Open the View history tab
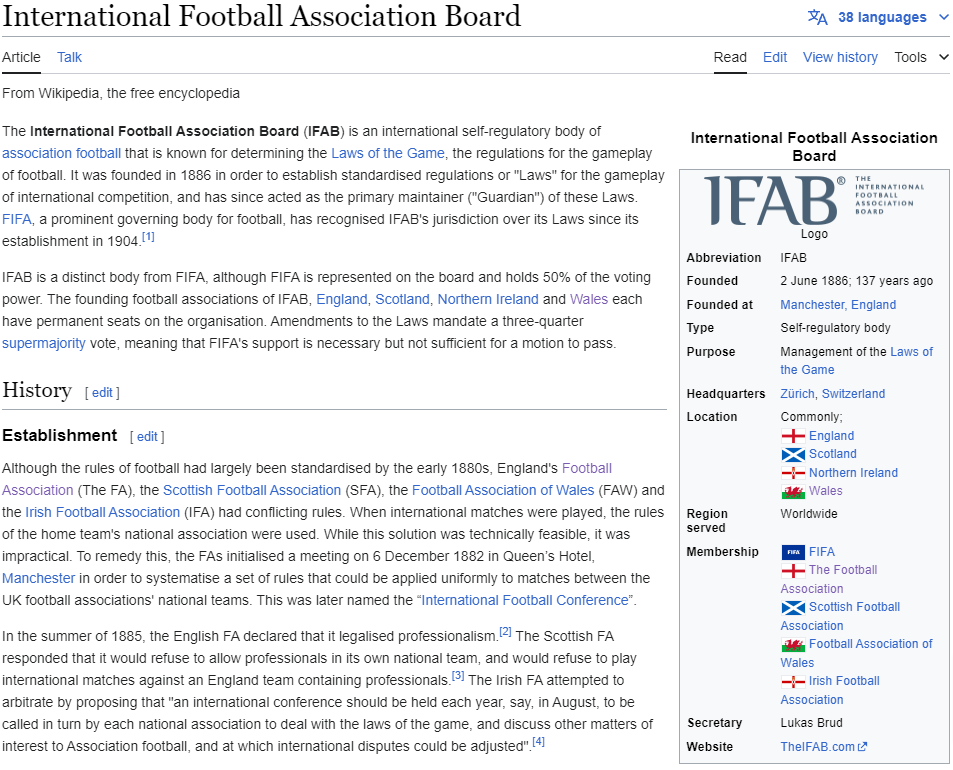 [x=840, y=57]
